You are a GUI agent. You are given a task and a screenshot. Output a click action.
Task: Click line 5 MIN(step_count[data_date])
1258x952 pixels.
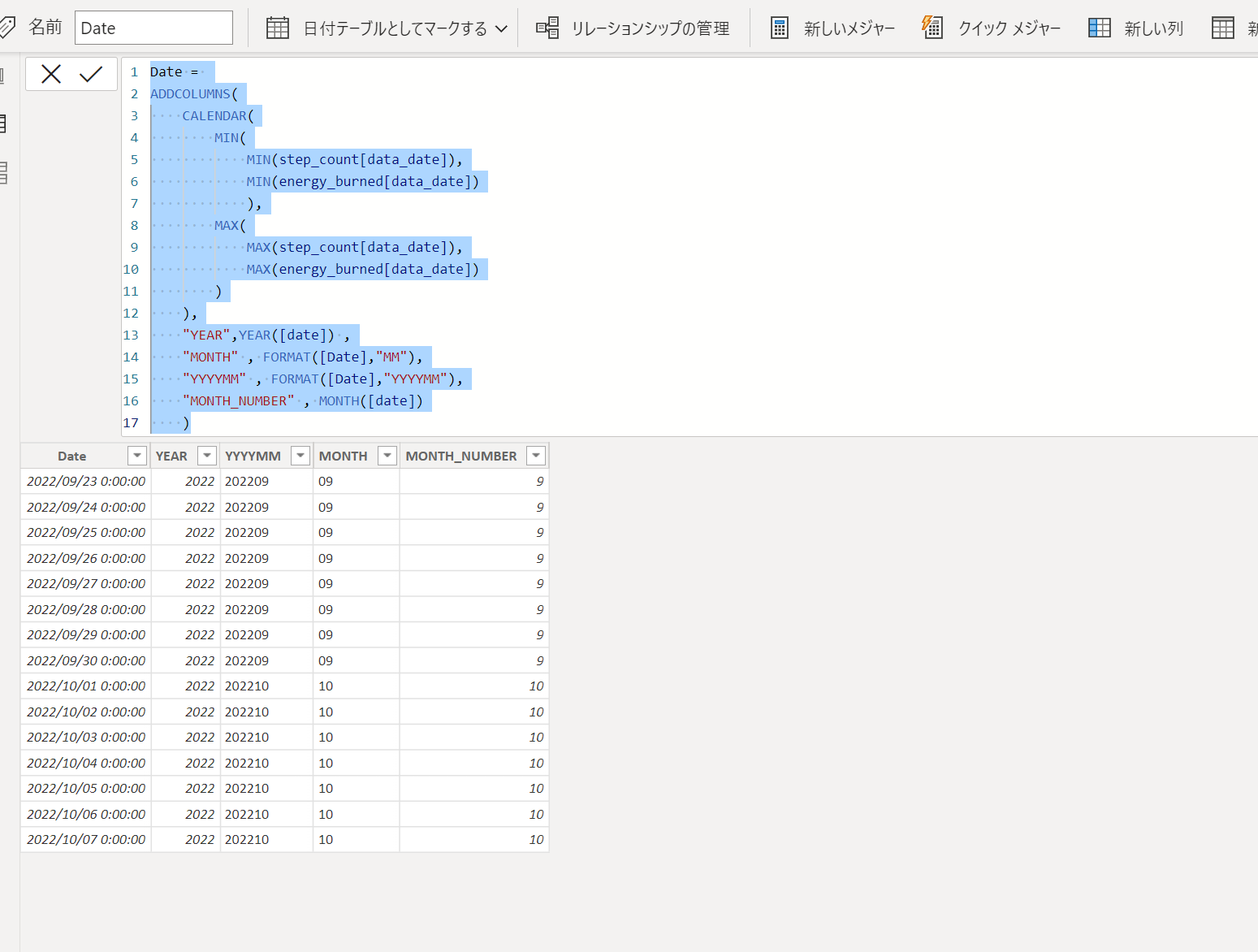(354, 159)
